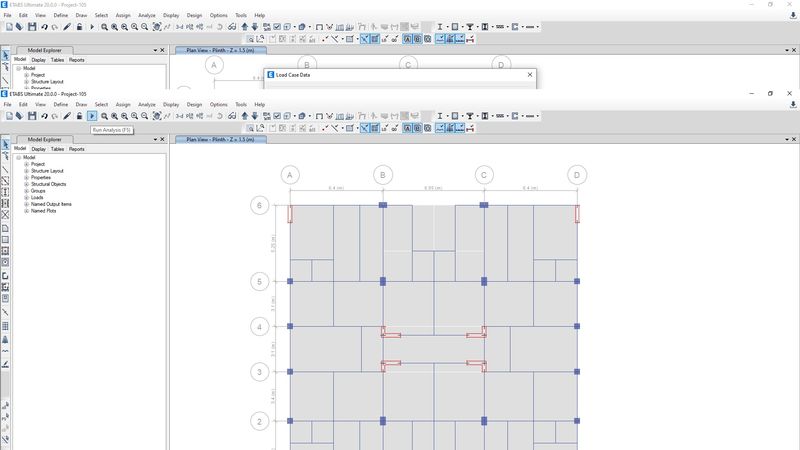This screenshot has height=450, width=800.
Task: Click the New Model icon in front window
Action: coord(9,116)
